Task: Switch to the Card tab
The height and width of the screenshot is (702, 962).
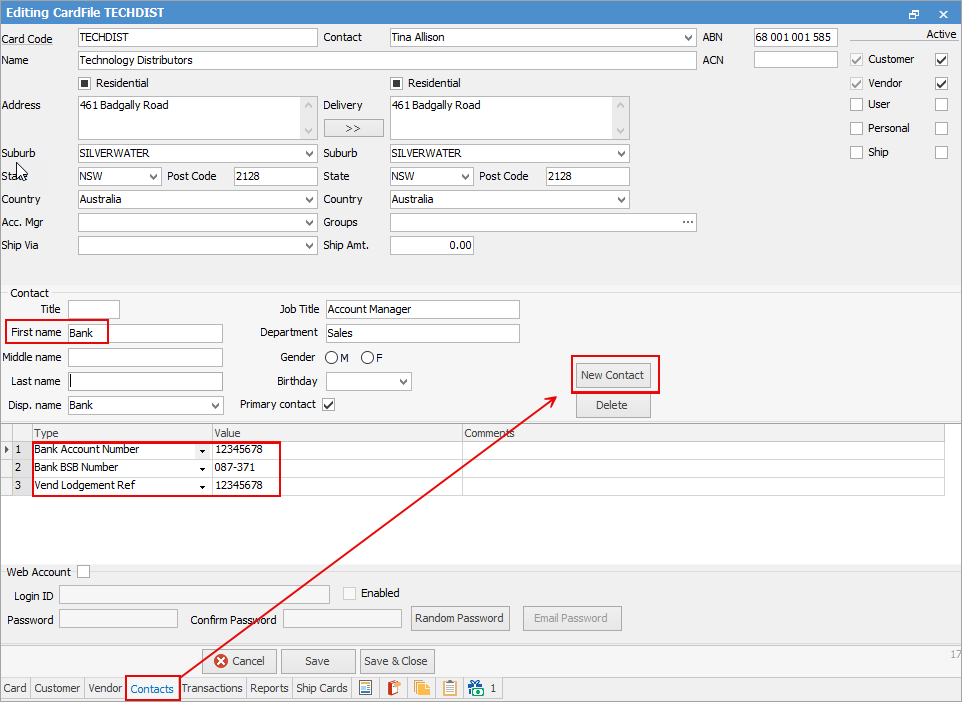Action: pos(15,688)
